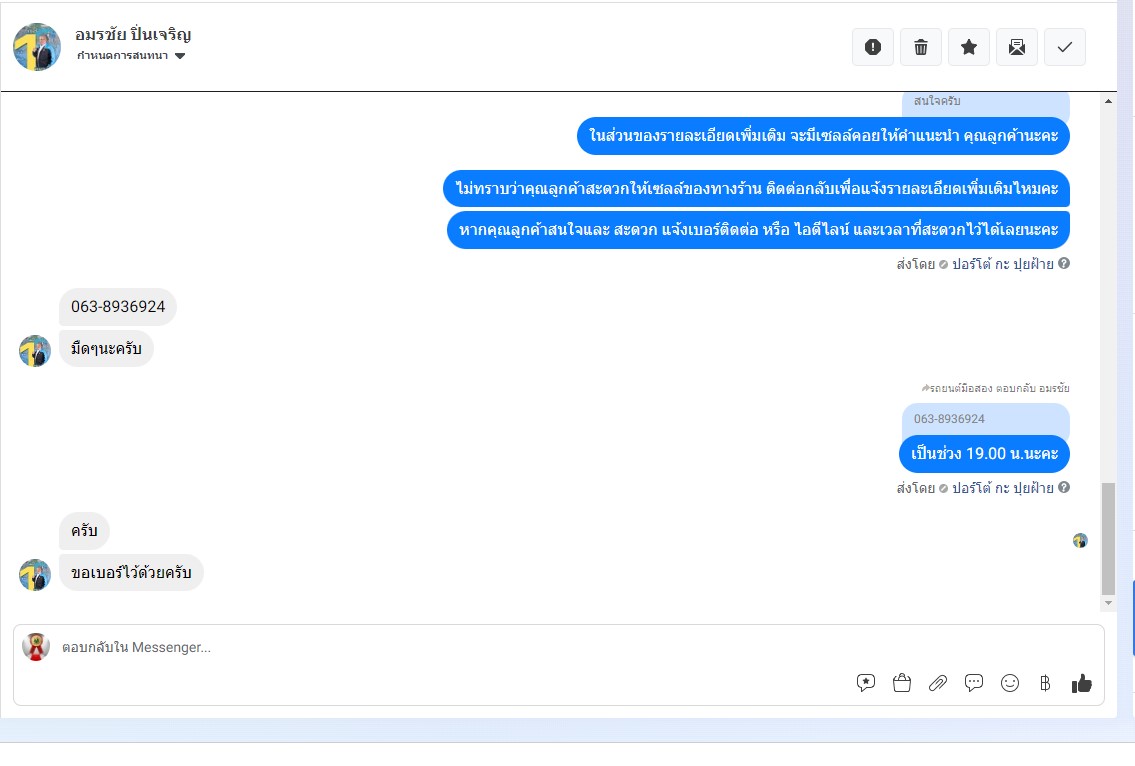
Task: Attach a file with paperclip icon
Action: pyautogui.click(x=938, y=683)
